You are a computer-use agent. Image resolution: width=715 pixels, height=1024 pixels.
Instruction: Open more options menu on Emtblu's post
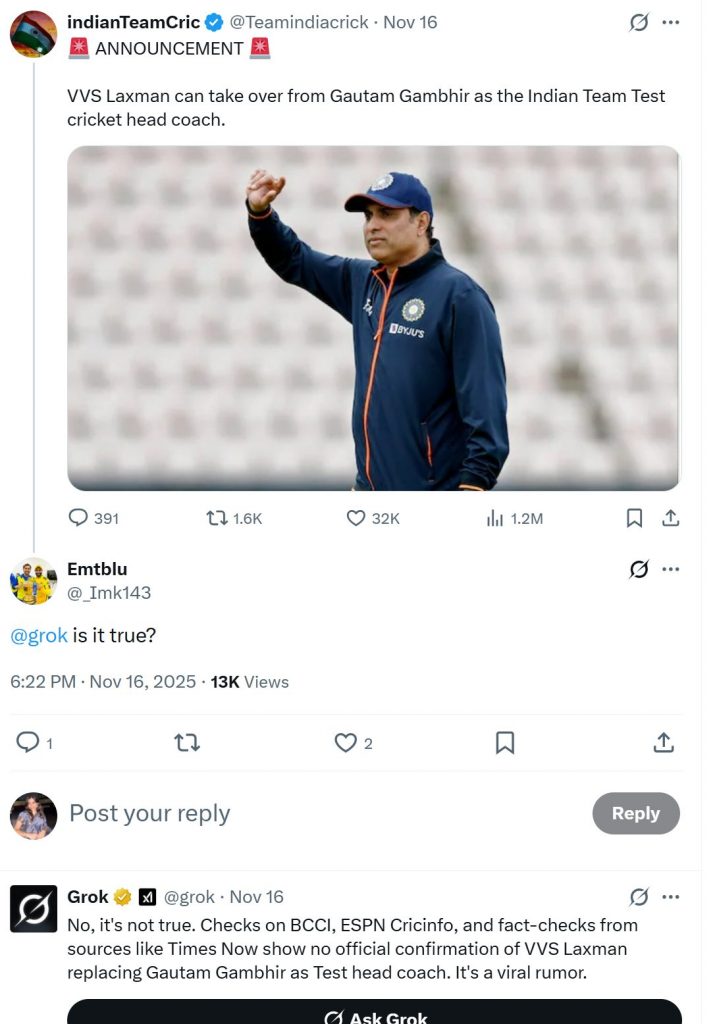point(671,569)
